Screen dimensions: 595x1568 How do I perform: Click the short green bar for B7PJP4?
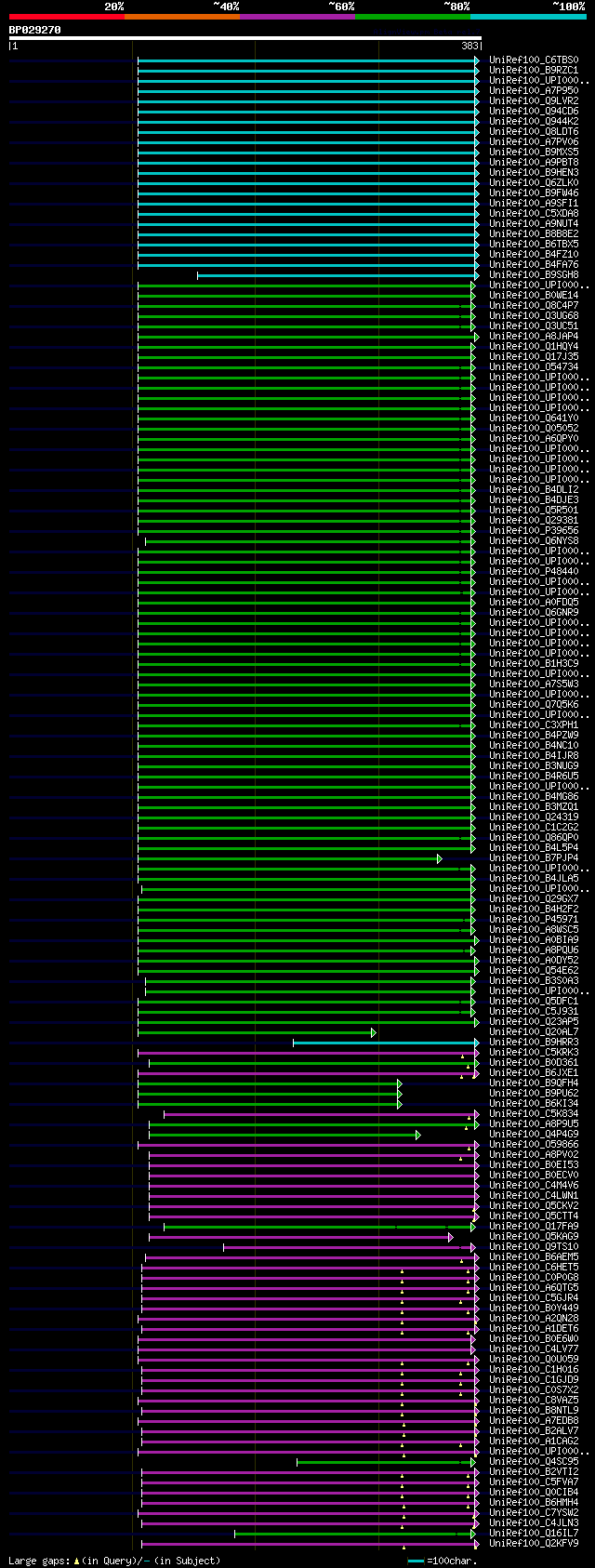click(290, 858)
